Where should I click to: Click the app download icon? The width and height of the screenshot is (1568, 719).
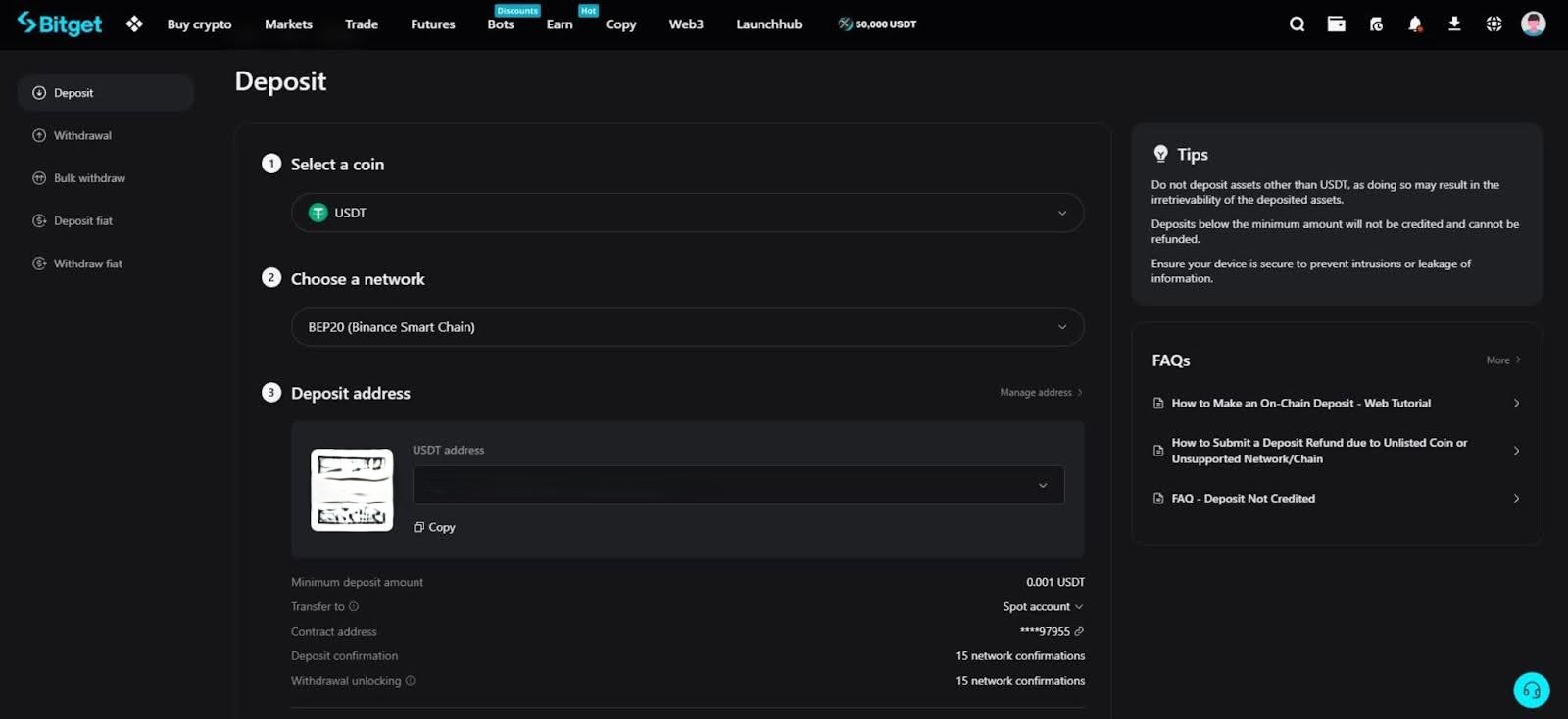(x=1454, y=24)
